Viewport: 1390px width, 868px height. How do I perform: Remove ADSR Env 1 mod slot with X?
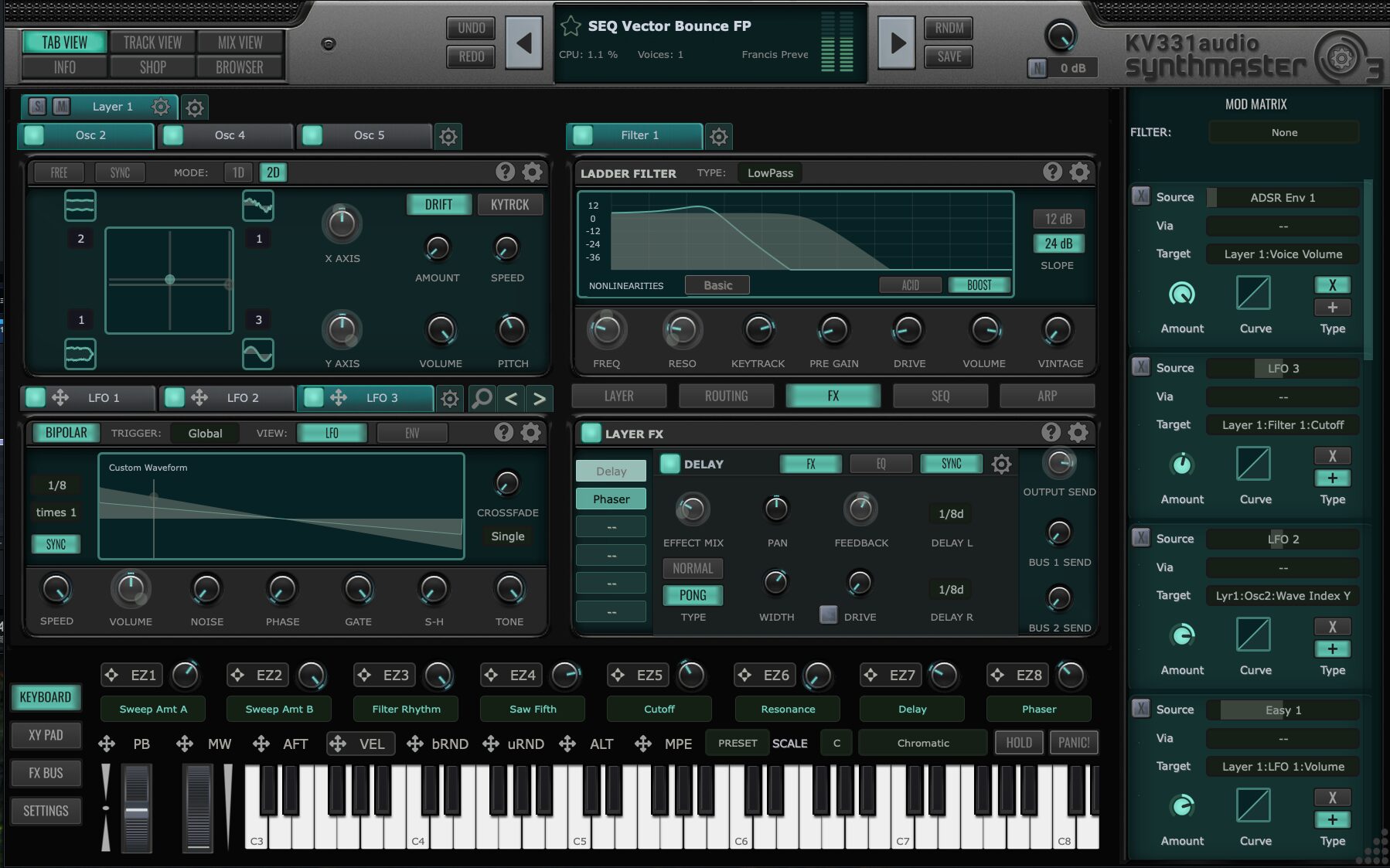[x=1141, y=196]
